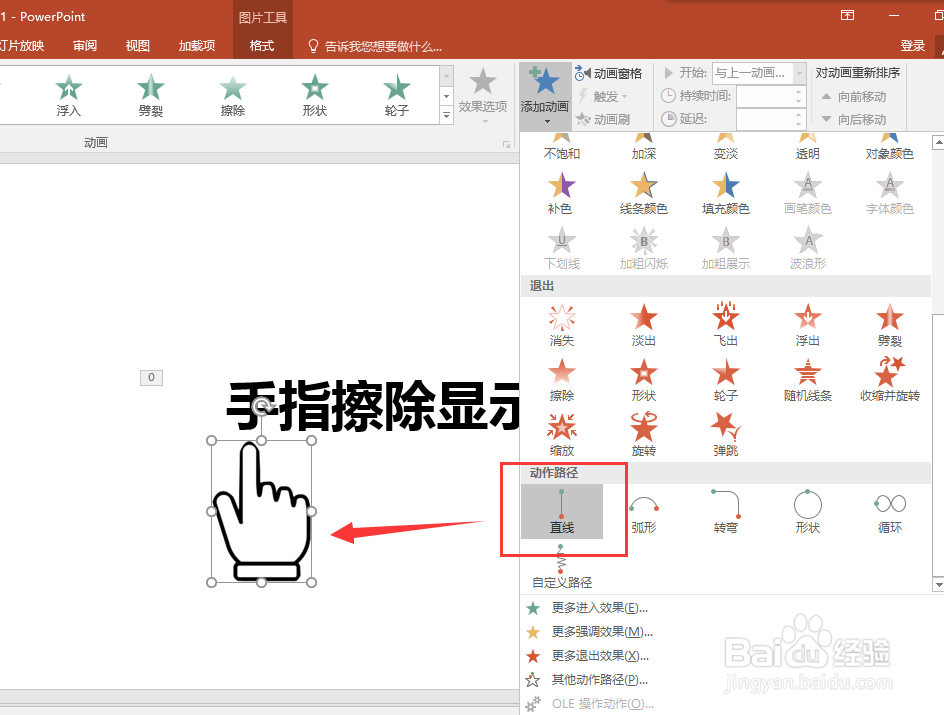
Task: Choose the 弹跳 exit effect
Action: coord(725,435)
